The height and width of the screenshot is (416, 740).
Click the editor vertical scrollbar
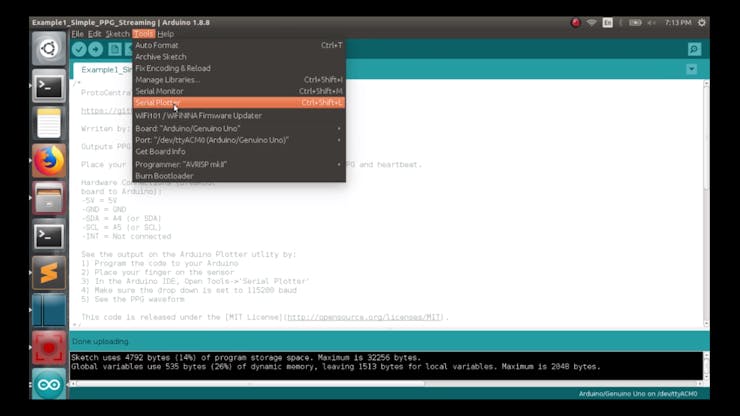[706, 203]
